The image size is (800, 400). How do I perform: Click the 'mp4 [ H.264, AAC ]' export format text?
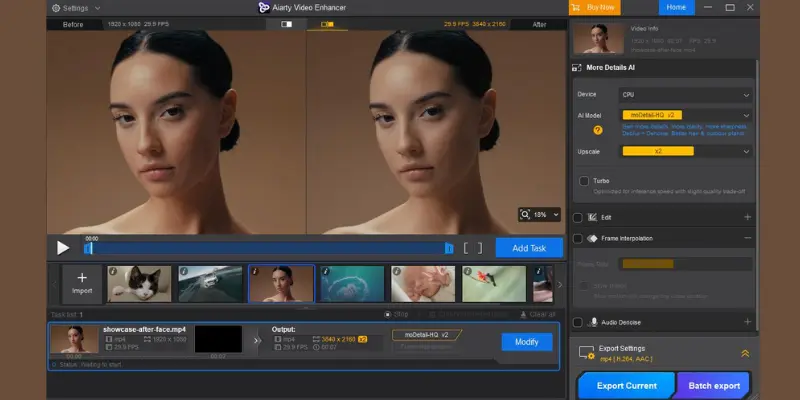click(626, 359)
